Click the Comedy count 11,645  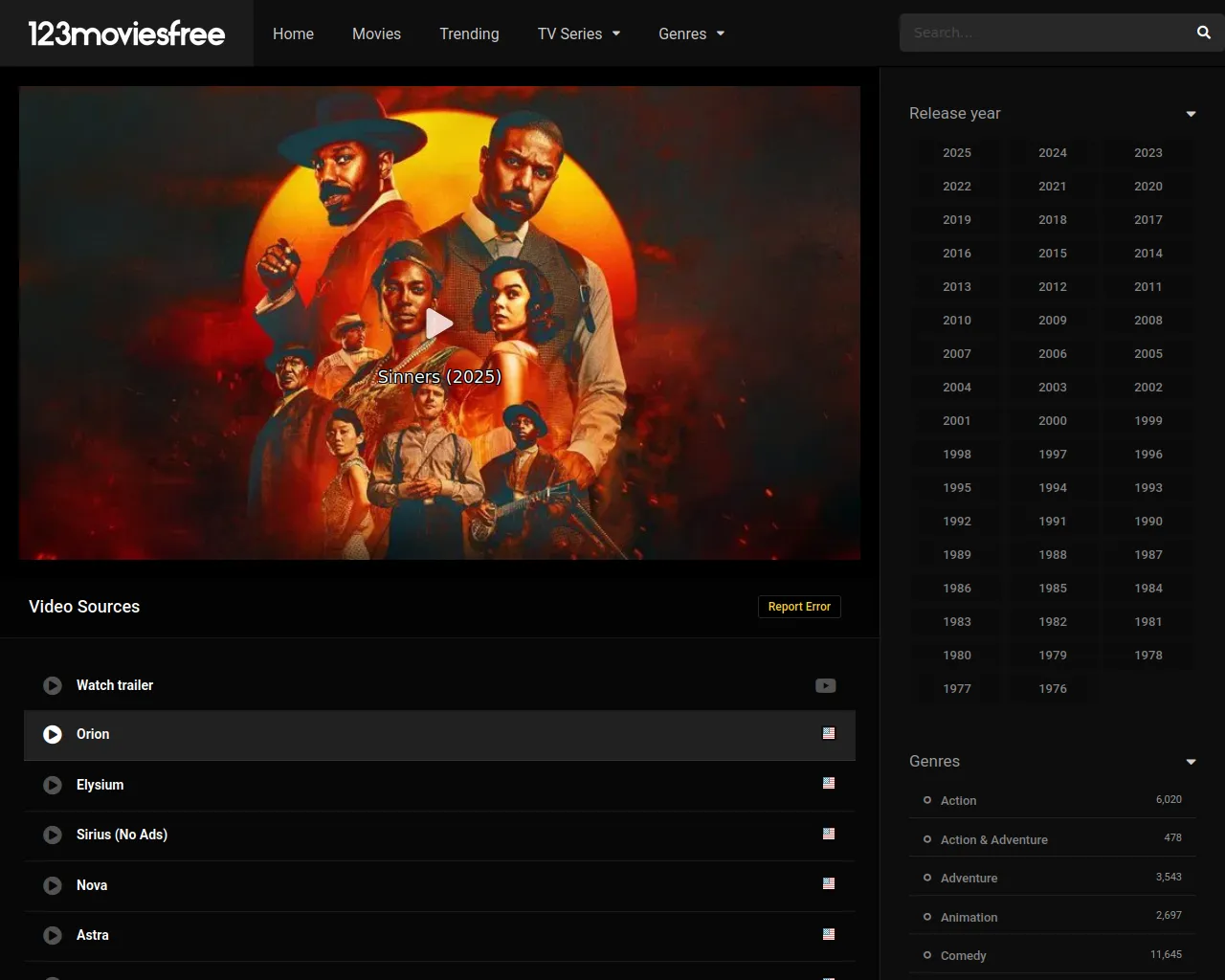tap(1166, 954)
